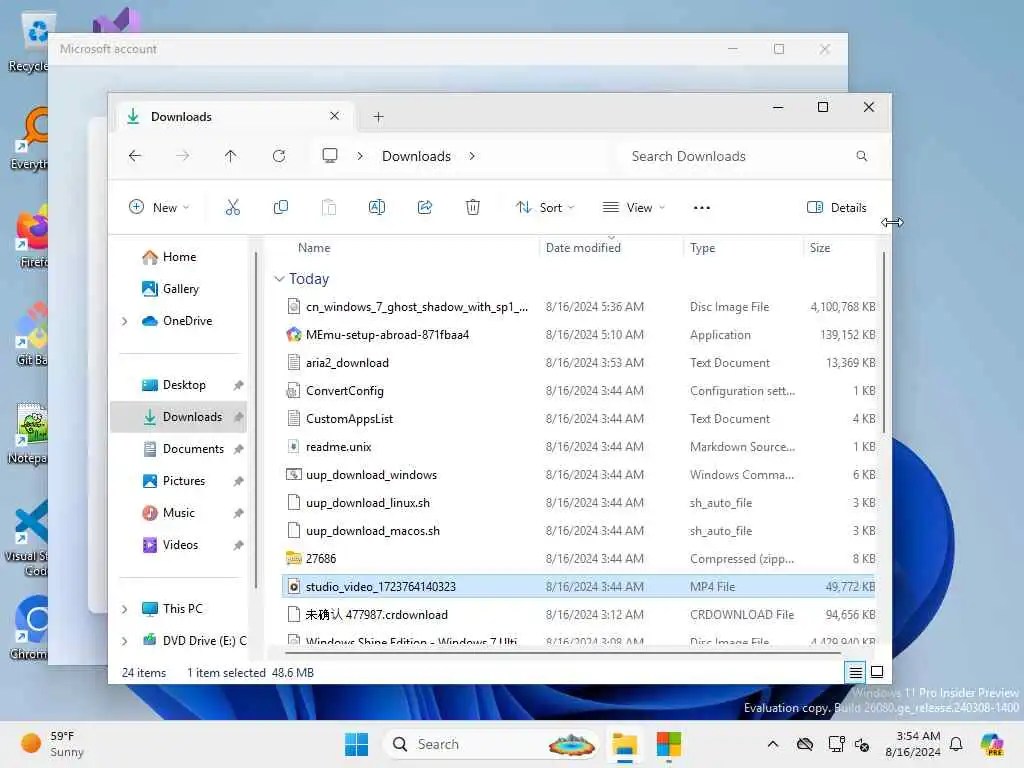Viewport: 1024px width, 768px height.
Task: Select the uup_download_linux.sh file
Action: [x=579, y=504]
